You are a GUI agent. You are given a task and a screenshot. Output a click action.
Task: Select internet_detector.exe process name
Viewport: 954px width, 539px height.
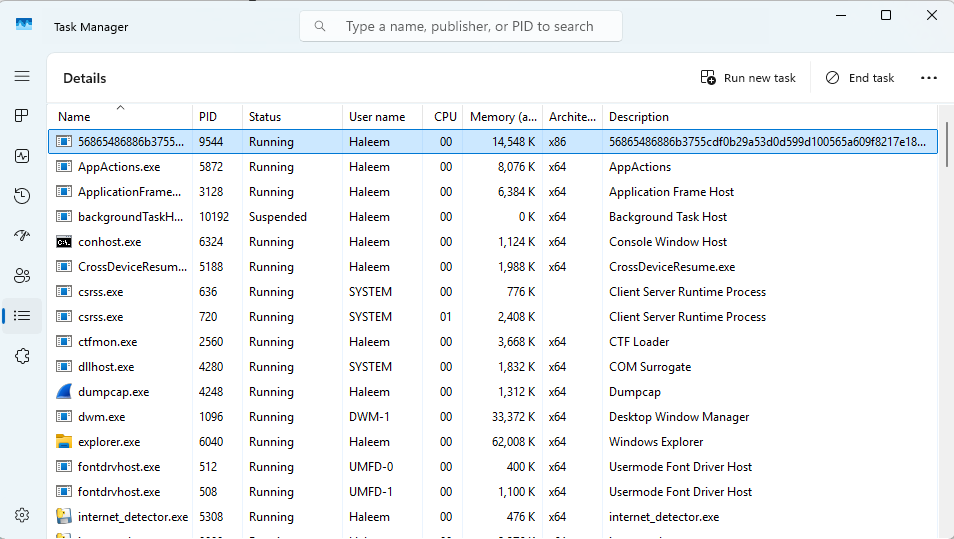pos(133,516)
